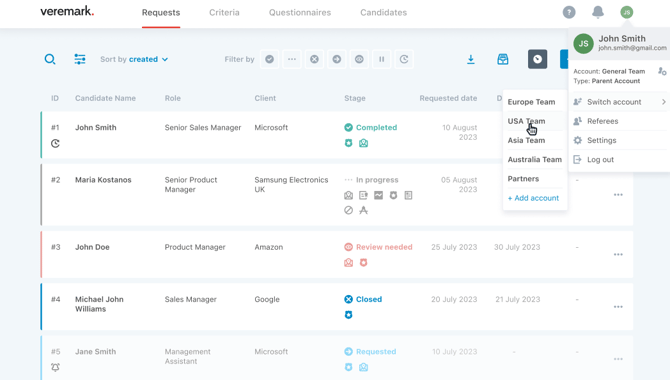This screenshot has width=670, height=380.
Task: Toggle the clock refresh status filter
Action: (404, 59)
